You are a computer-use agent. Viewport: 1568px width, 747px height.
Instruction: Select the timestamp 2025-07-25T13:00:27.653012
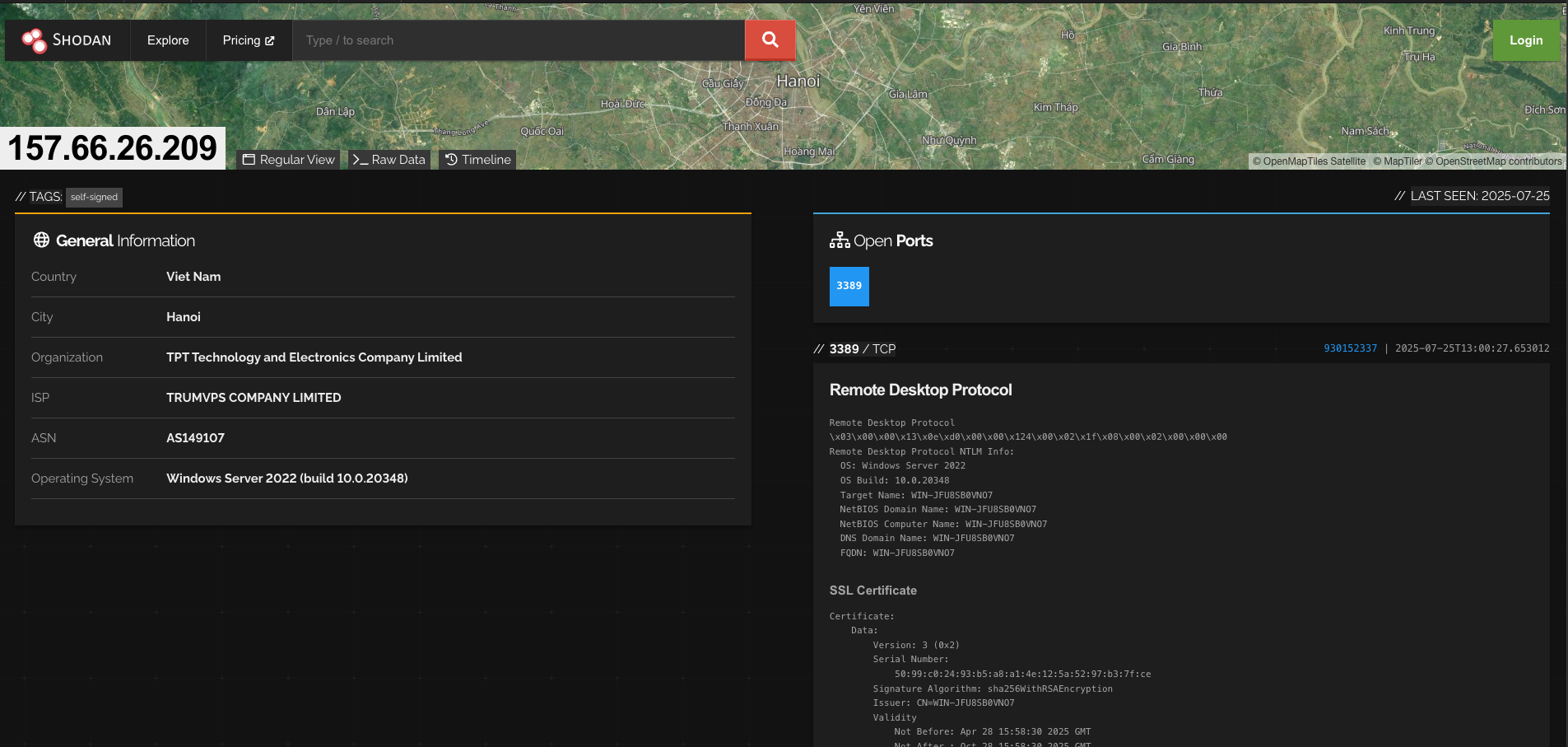point(1473,348)
